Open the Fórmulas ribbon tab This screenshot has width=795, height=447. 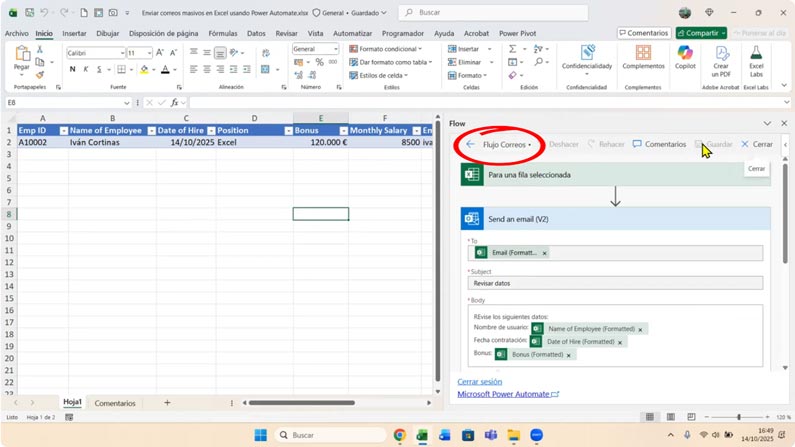click(222, 33)
